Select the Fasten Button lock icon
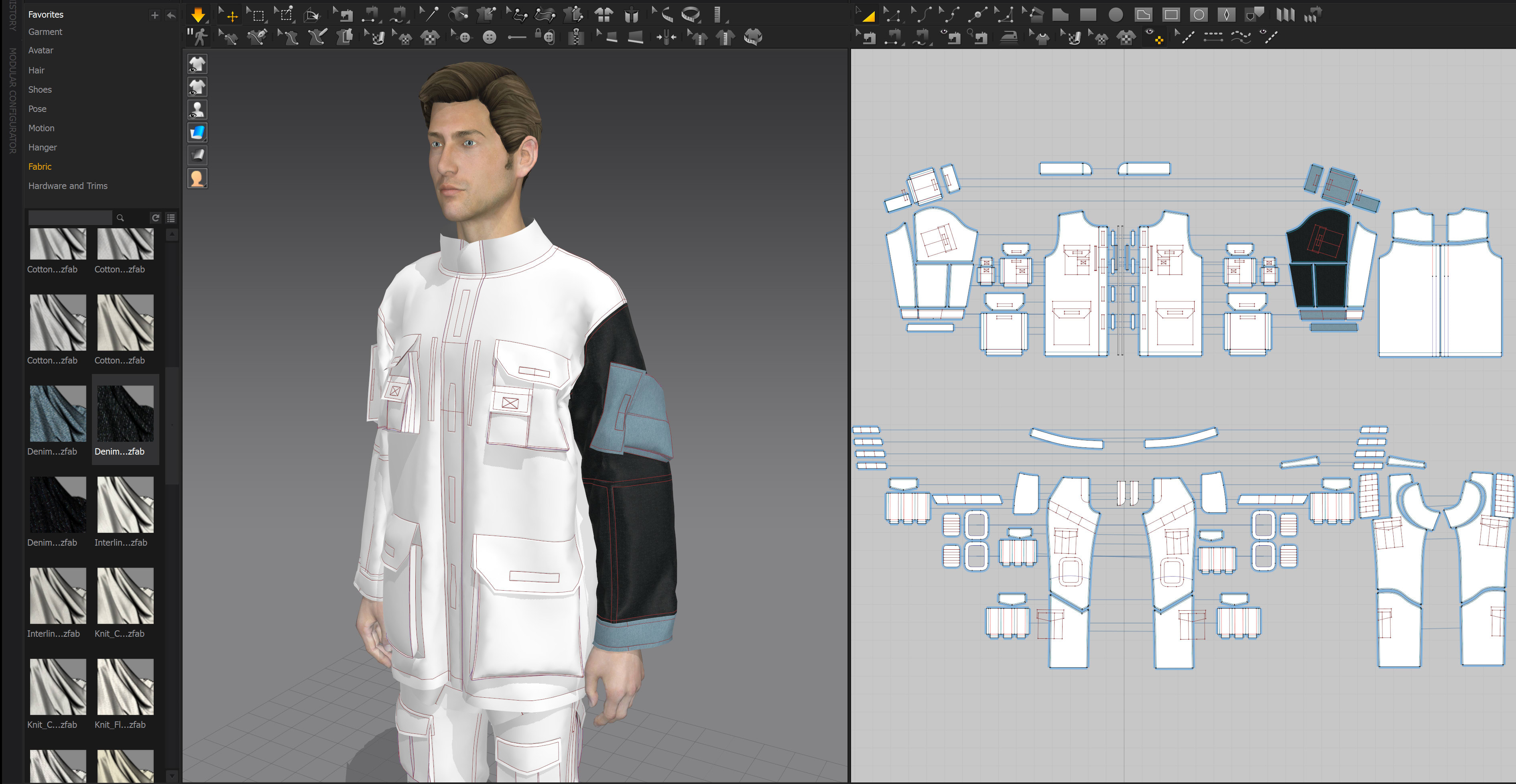This screenshot has height=784, width=1516. [545, 37]
